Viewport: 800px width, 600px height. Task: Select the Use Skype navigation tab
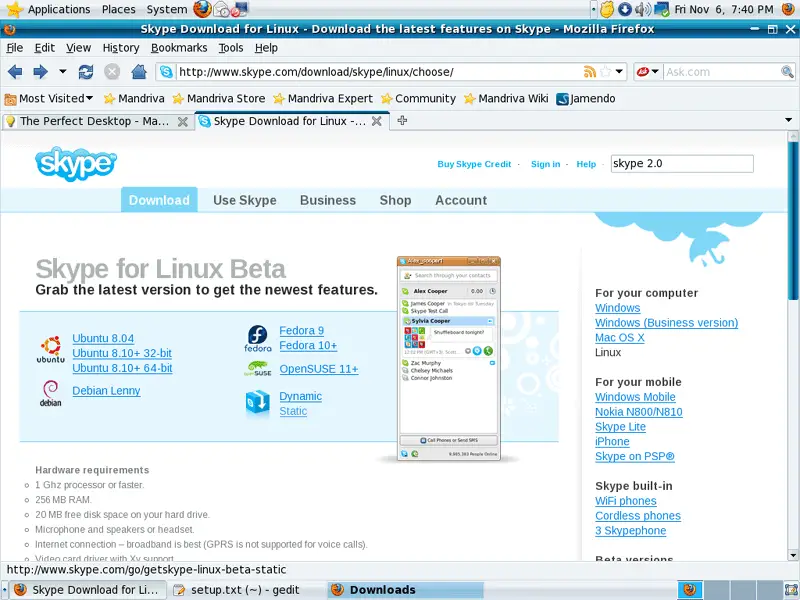click(245, 200)
